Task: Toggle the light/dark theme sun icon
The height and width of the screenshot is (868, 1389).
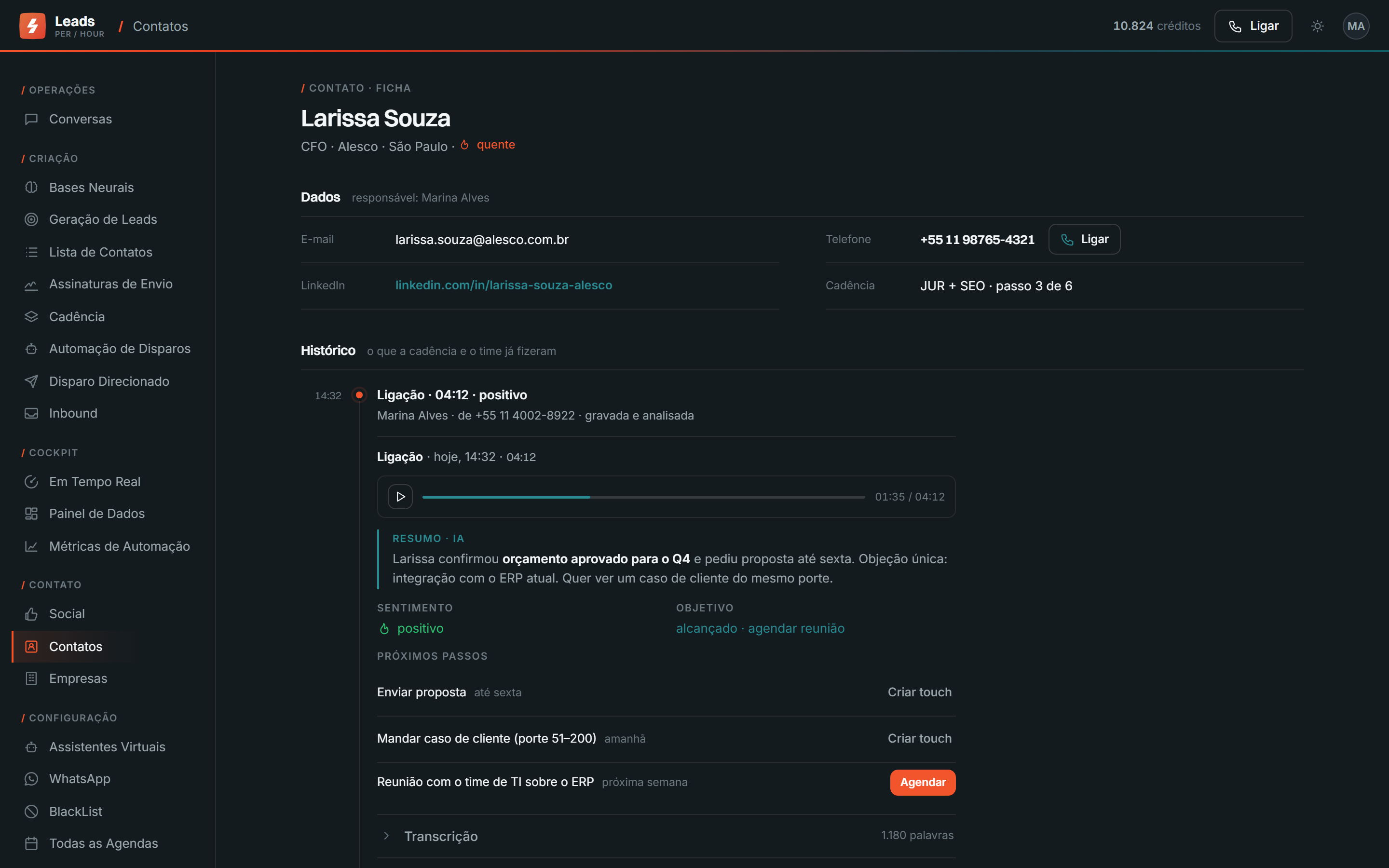Action: tap(1317, 26)
